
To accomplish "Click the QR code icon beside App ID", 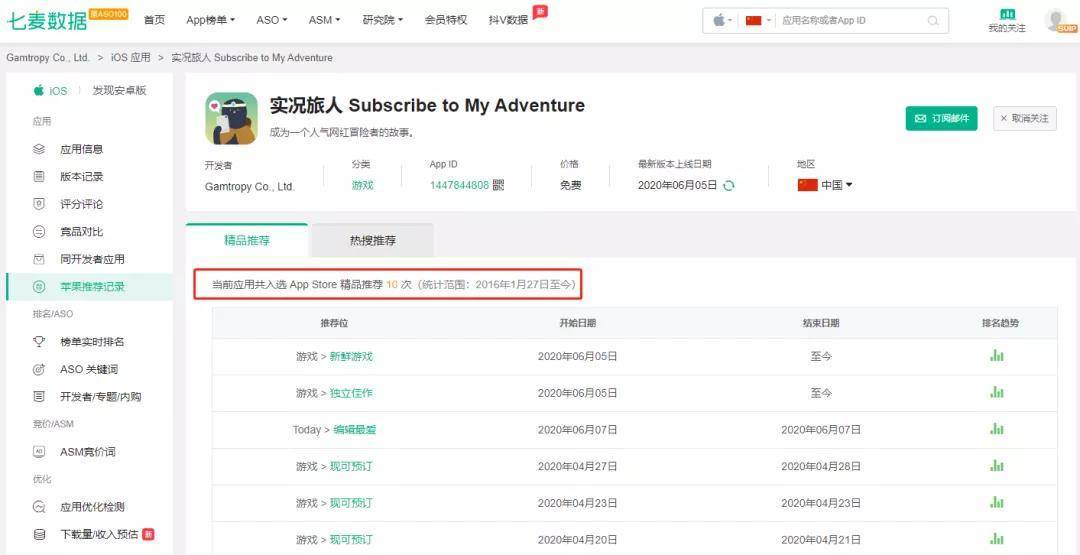I will click(499, 185).
